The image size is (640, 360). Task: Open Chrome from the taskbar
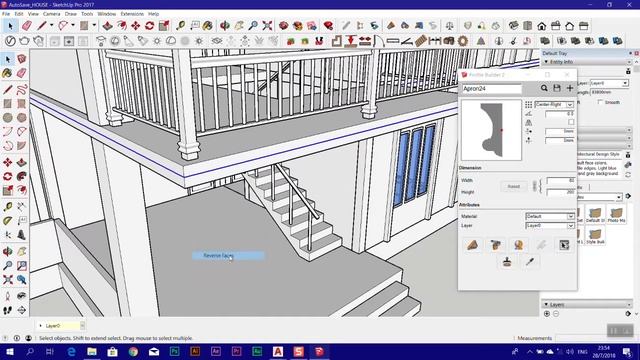pos(133,351)
